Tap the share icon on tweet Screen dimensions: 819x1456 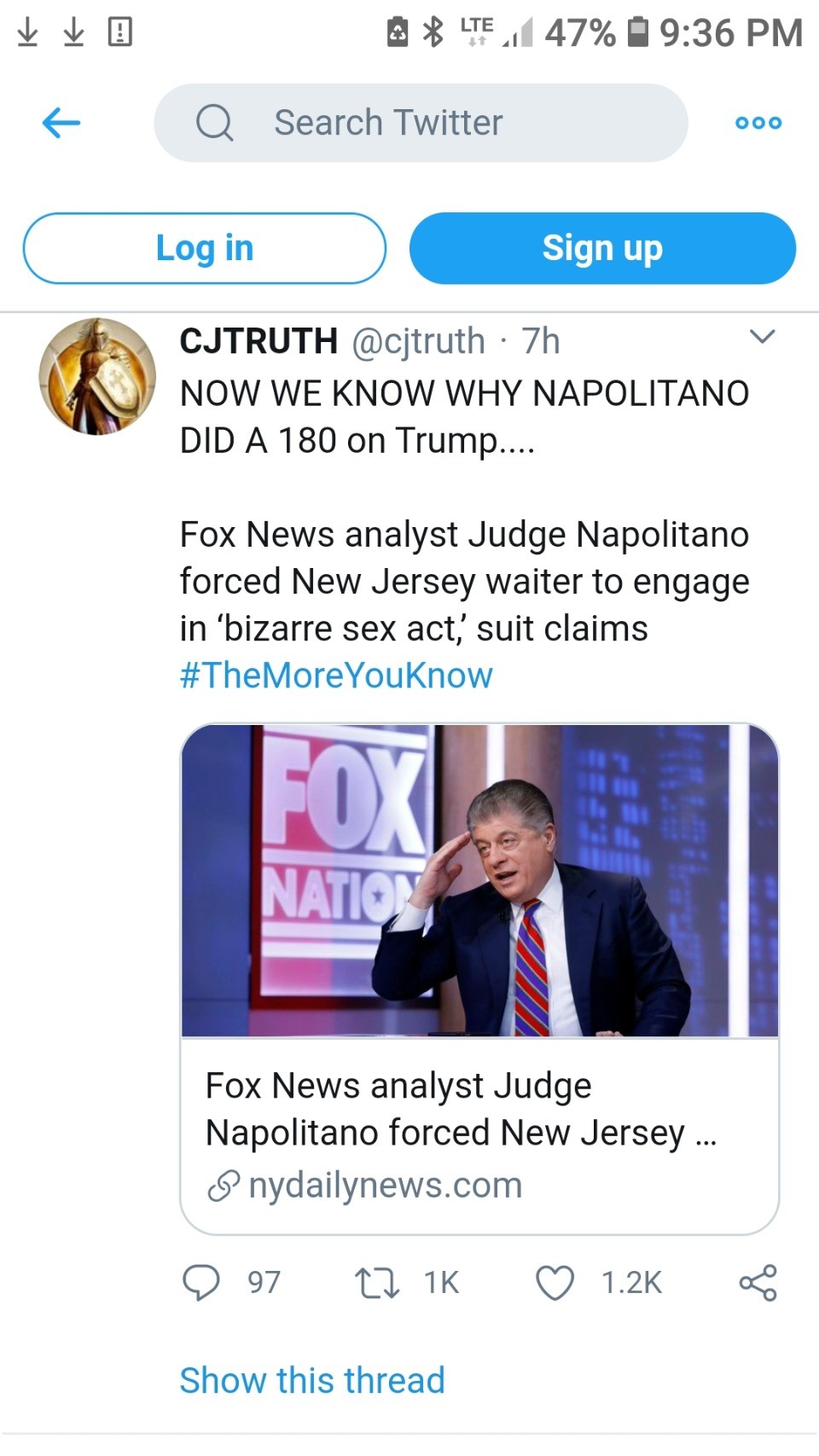point(758,1282)
